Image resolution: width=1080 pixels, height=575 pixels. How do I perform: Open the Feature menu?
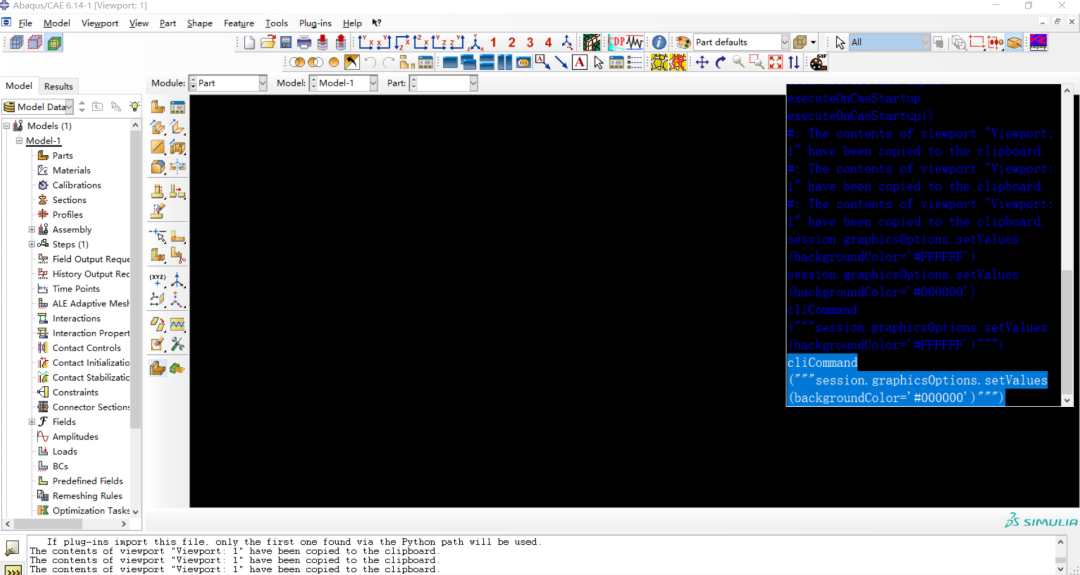click(239, 23)
